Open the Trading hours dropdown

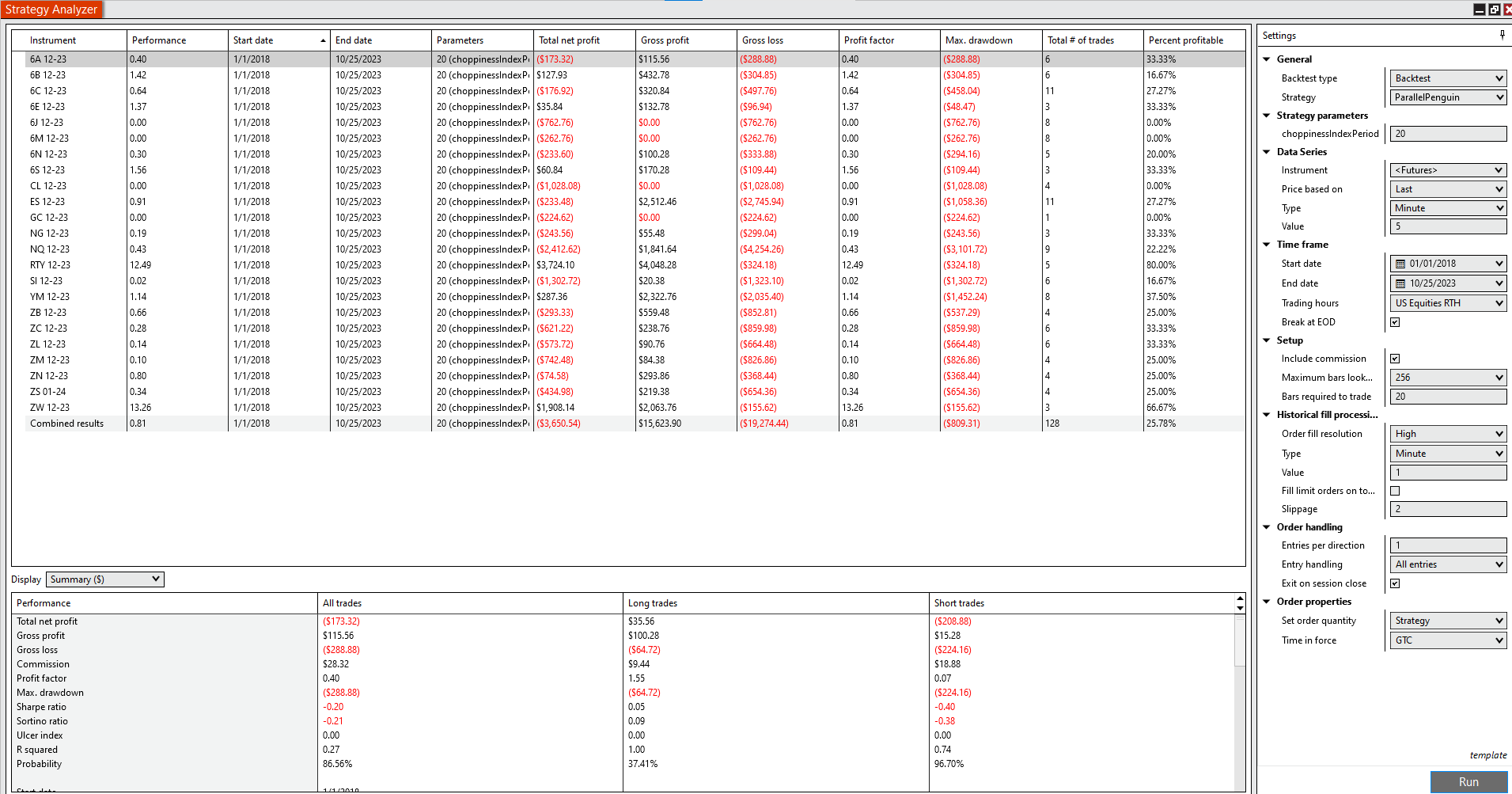[x=1448, y=303]
